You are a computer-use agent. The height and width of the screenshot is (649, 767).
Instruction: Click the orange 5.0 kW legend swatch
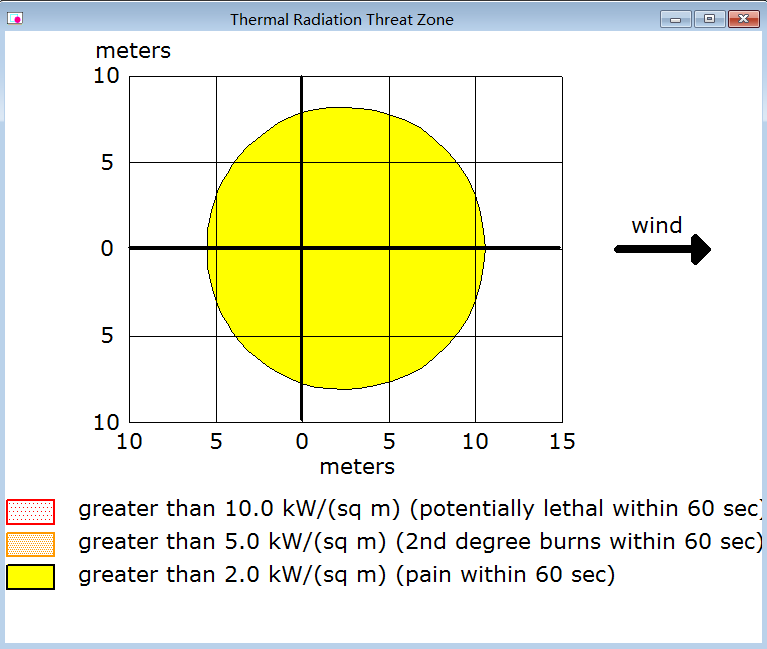tap(30, 544)
